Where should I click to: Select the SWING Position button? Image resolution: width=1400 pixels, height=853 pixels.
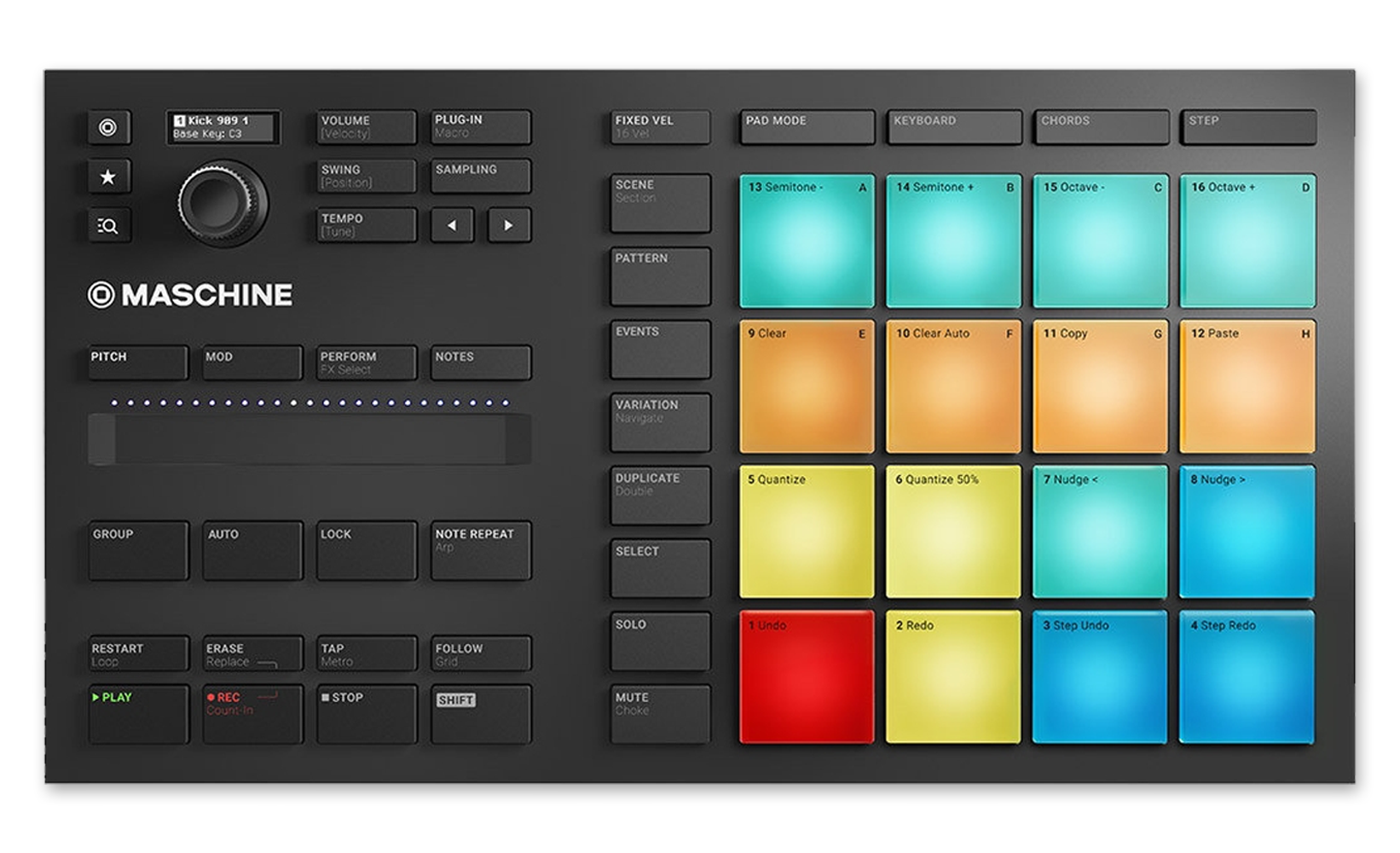click(367, 177)
